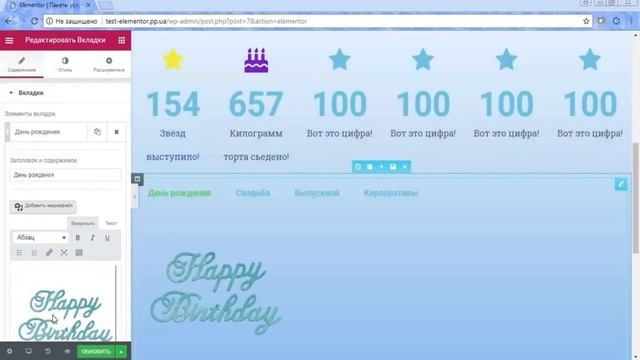Remove the День рождения tab item
640x360 pixels.
(x=116, y=132)
